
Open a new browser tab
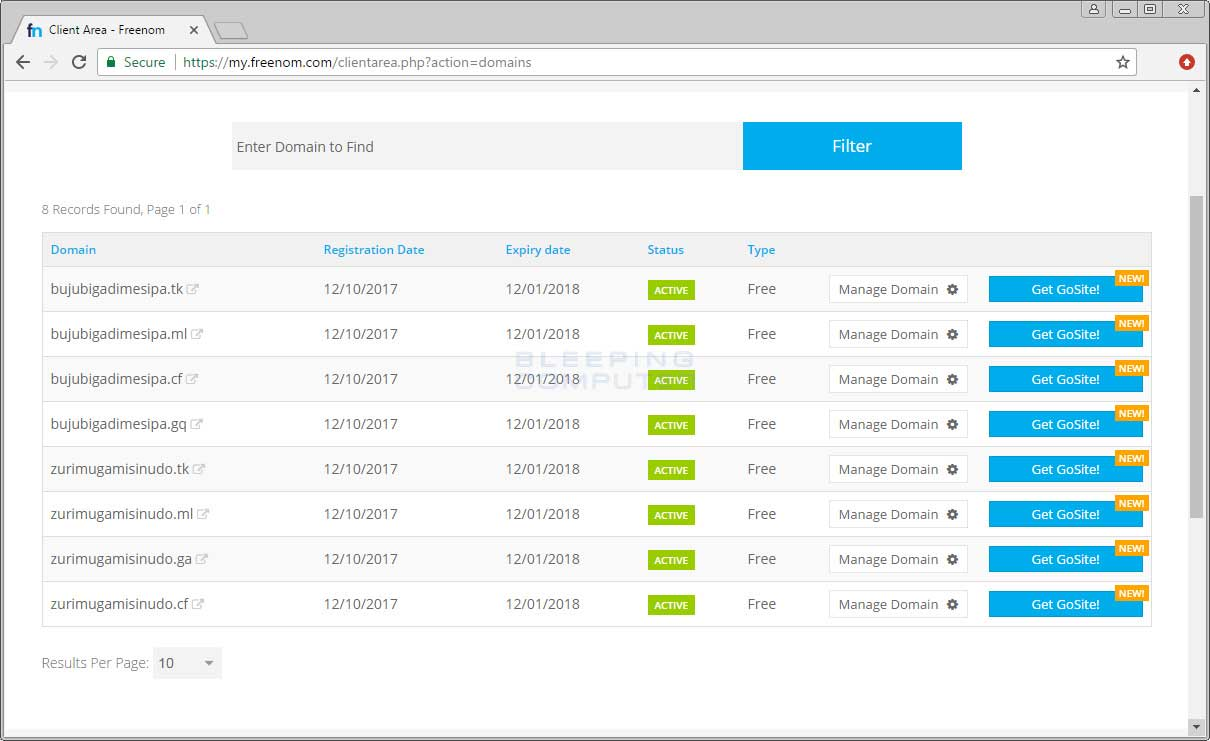(231, 31)
